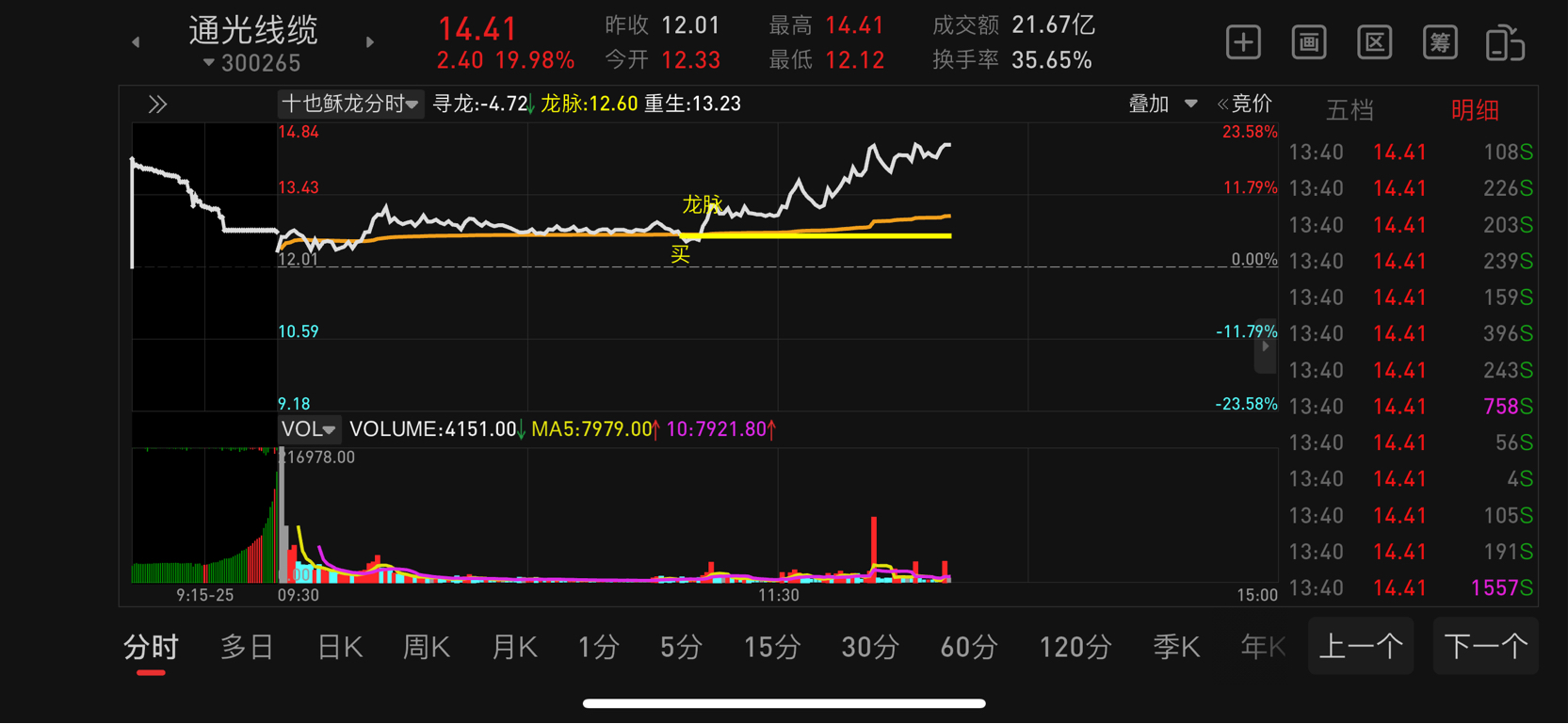Select trade row with 1557S volume

tap(1411, 588)
